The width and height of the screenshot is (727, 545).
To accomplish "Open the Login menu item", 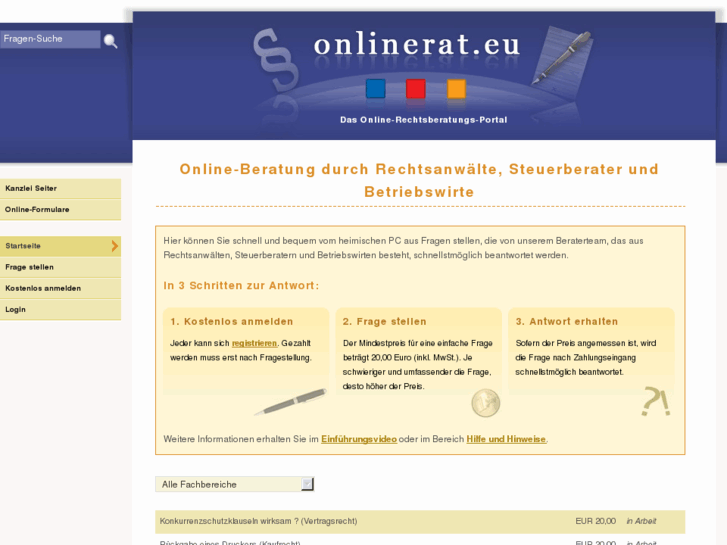I will 60,309.
